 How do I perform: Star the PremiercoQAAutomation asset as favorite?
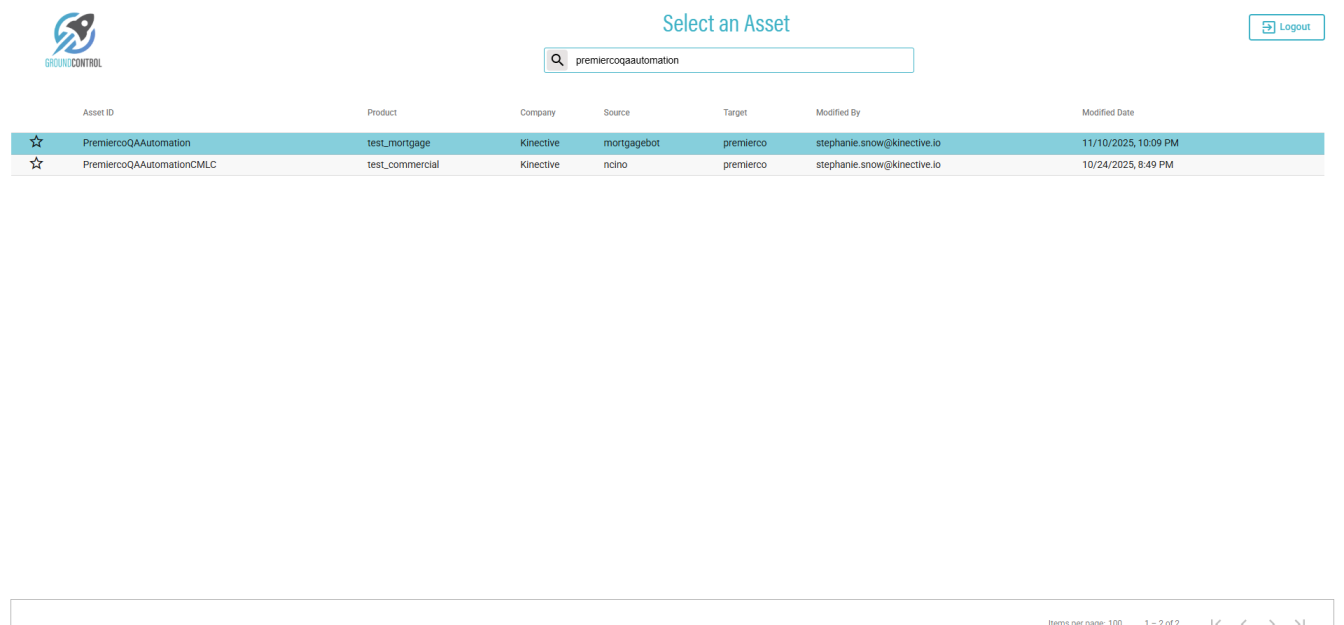coord(36,142)
